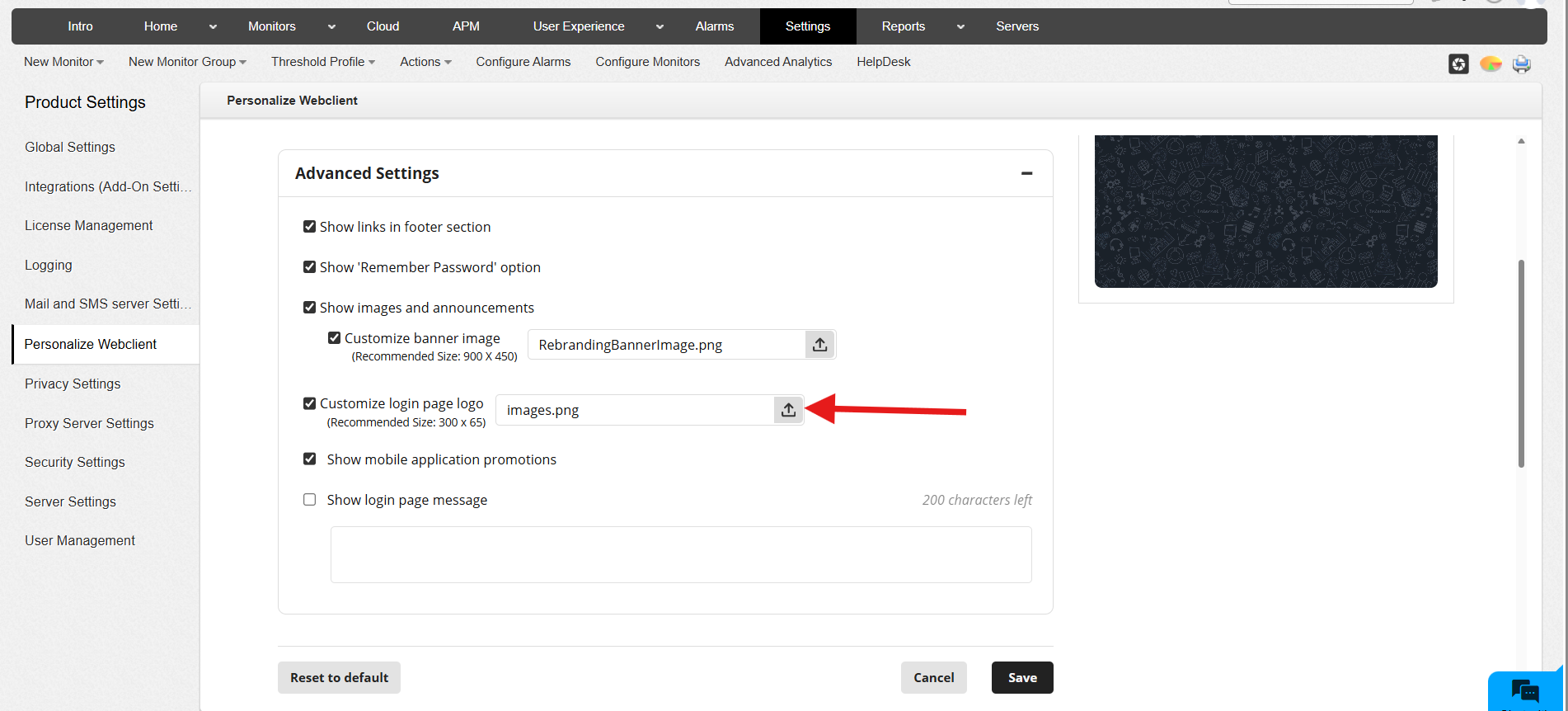Screen dimensions: 1568x711
Task: Open the live chat bubble icon
Action: pos(1525,690)
